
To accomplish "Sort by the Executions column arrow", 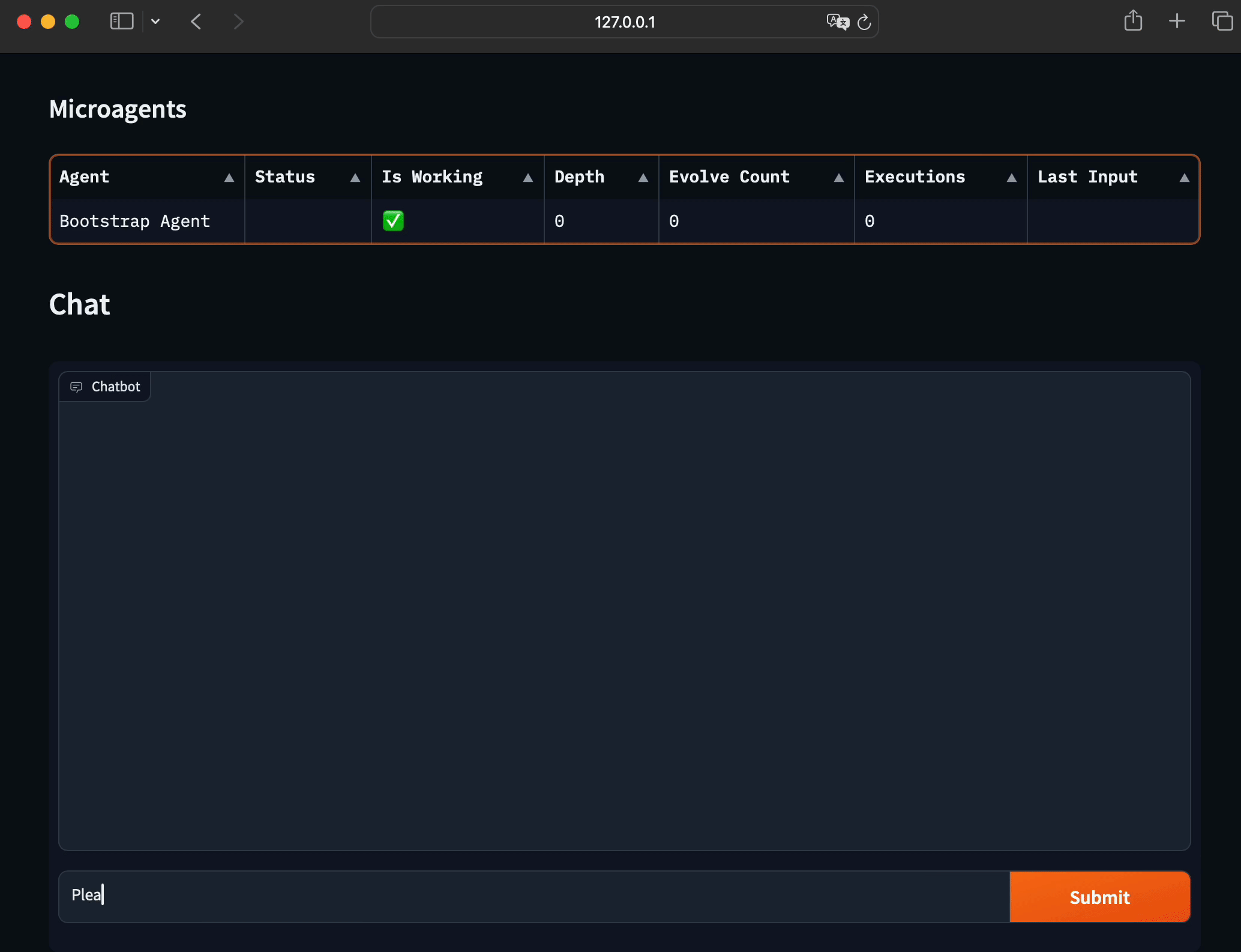I will [1011, 178].
